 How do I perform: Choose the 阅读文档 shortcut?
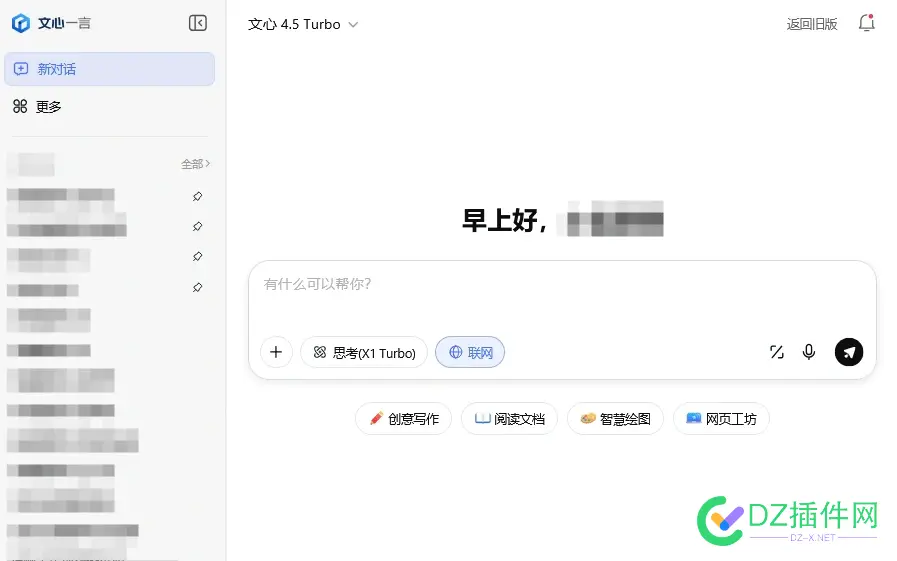[x=509, y=419]
